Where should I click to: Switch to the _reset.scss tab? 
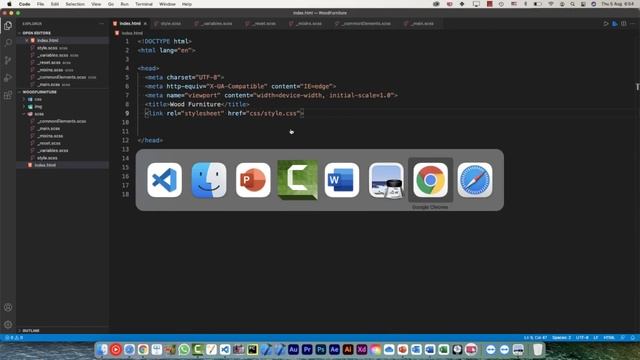(x=264, y=24)
